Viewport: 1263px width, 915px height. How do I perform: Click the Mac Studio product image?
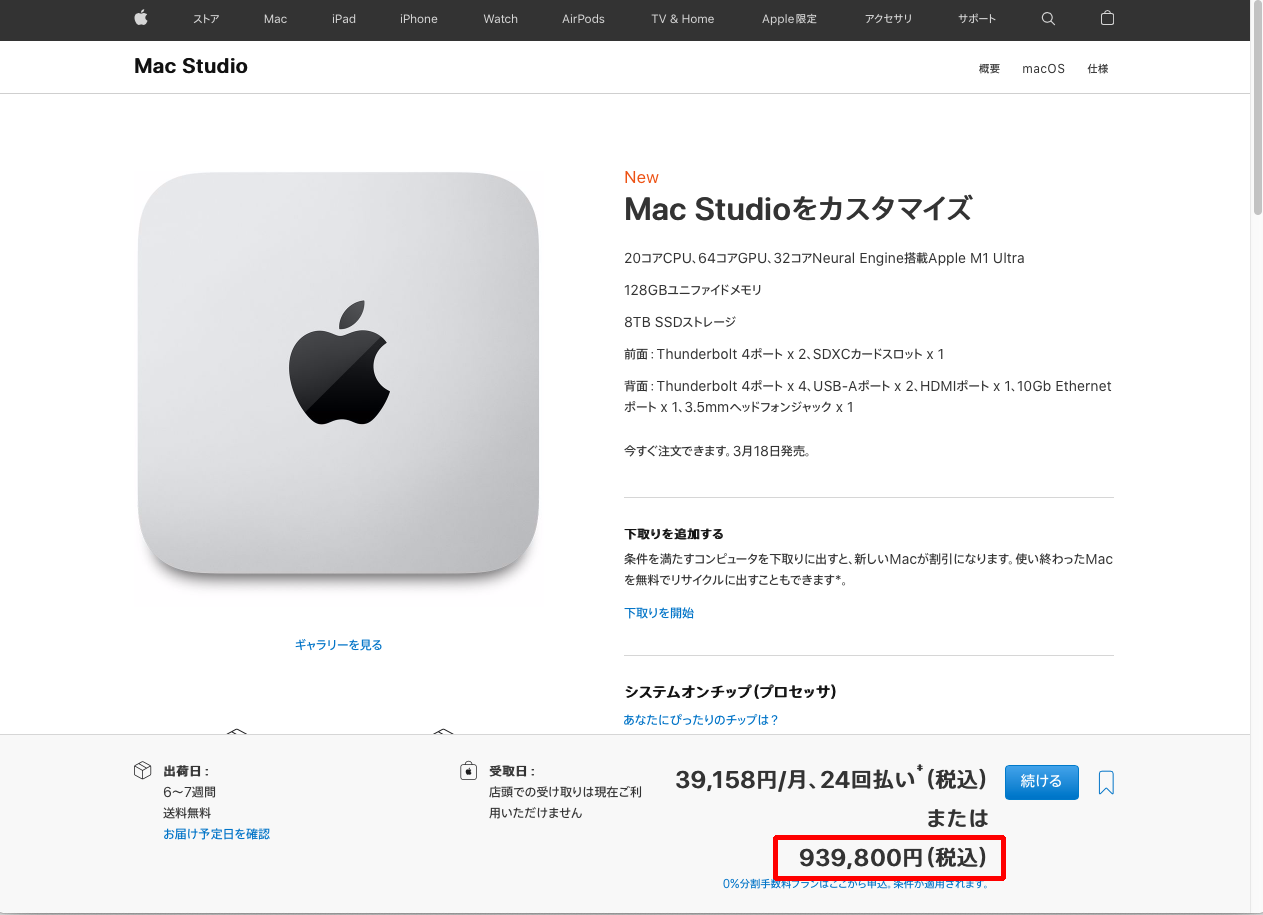click(338, 373)
